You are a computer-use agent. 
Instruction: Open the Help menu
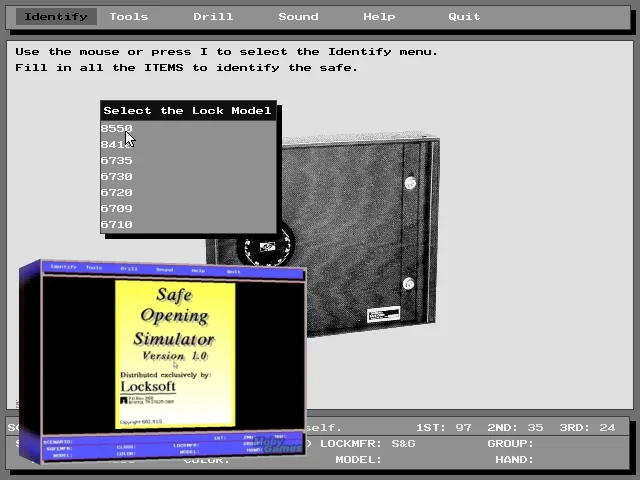pos(379,17)
